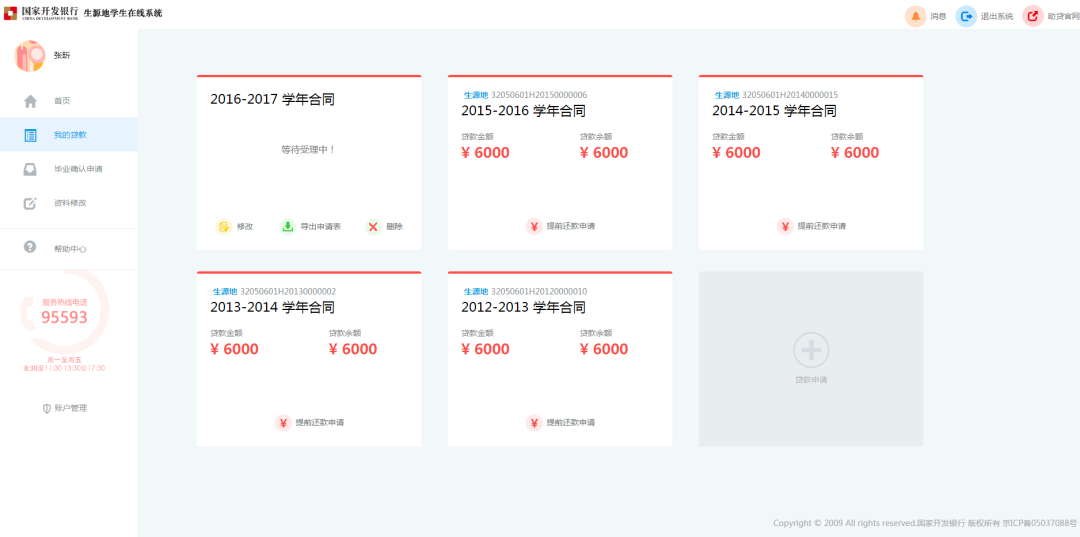This screenshot has height=537, width=1080.
Task: Click contract number 32050601H20130000002
Action: (x=288, y=292)
